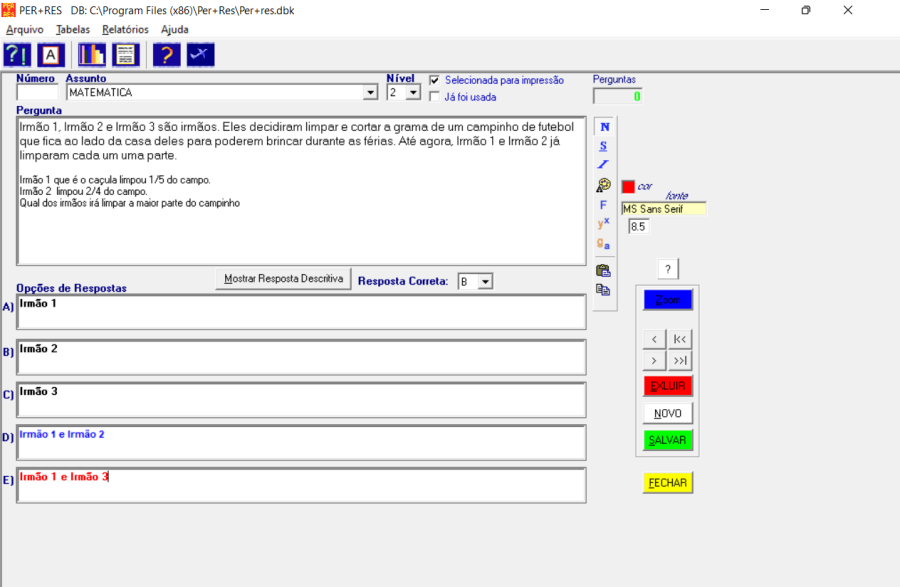Click the font (F) icon

603,205
